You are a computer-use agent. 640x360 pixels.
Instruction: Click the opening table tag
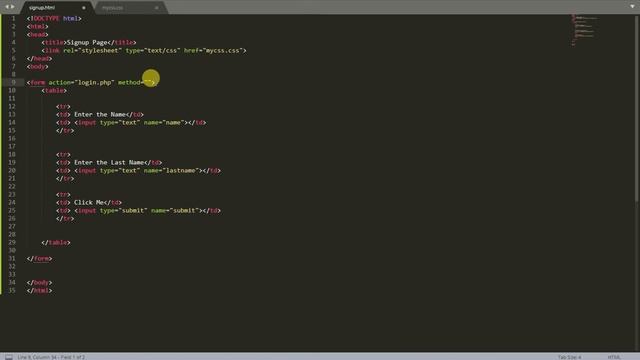[x=54, y=91]
